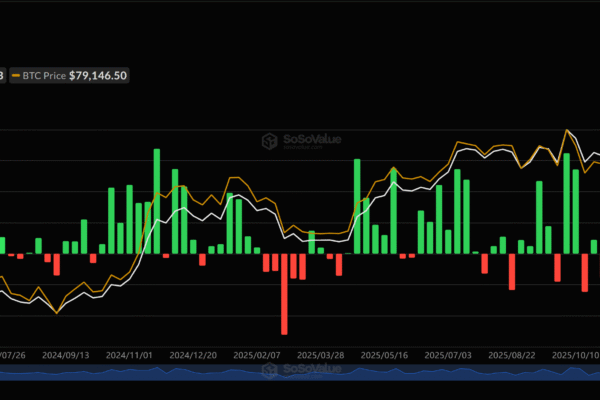The height and width of the screenshot is (400, 600).
Task: Click the tallest green inflow bar near 2024/11
Action: [x=157, y=201]
